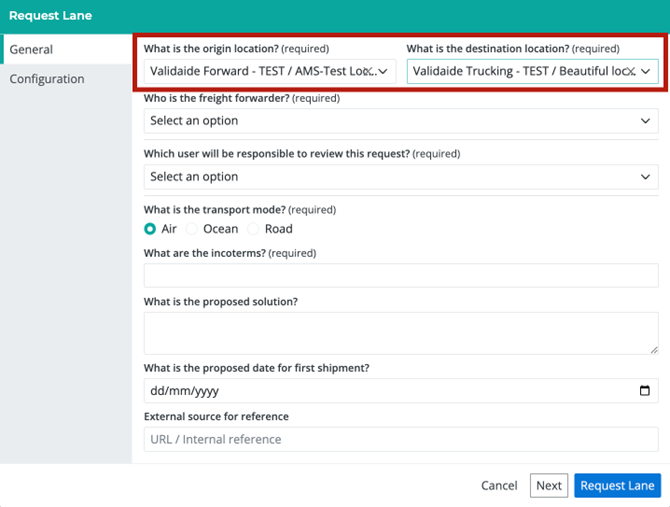
Task: Click 'External source for reference' label
Action: click(216, 416)
